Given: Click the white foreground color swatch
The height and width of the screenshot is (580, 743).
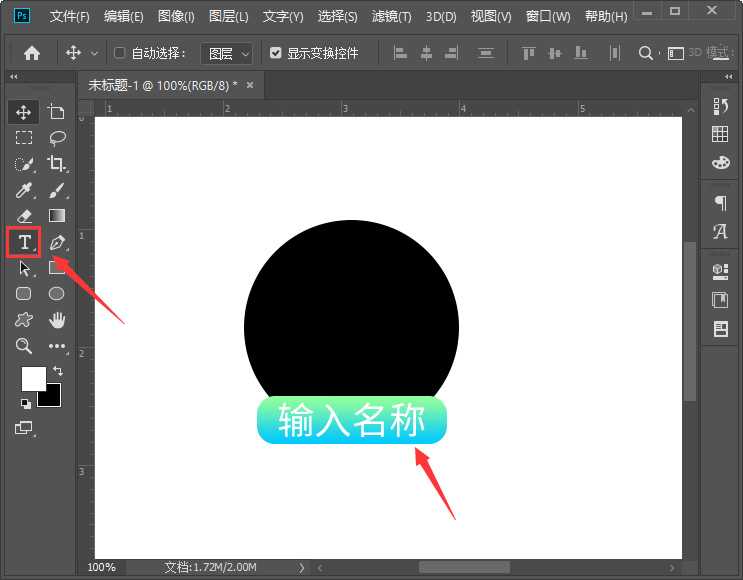Looking at the screenshot, I should click(x=32, y=378).
